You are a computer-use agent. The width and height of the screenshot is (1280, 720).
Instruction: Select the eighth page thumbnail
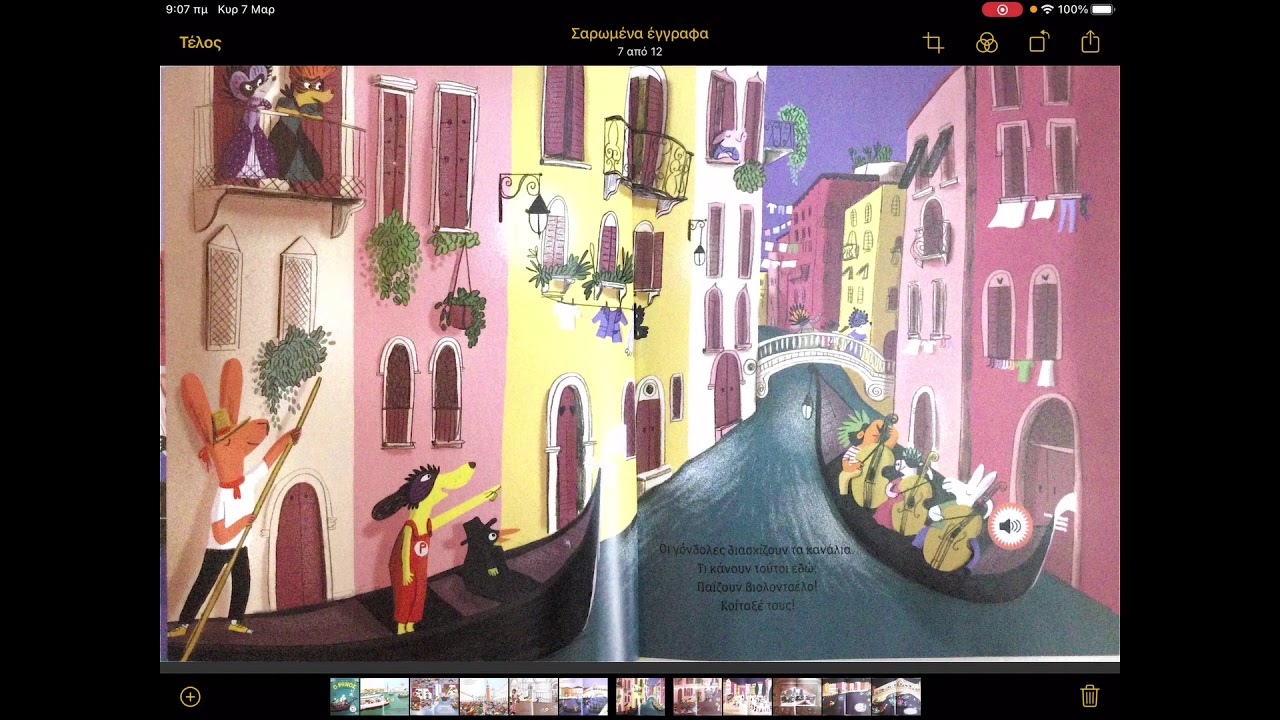pos(697,697)
